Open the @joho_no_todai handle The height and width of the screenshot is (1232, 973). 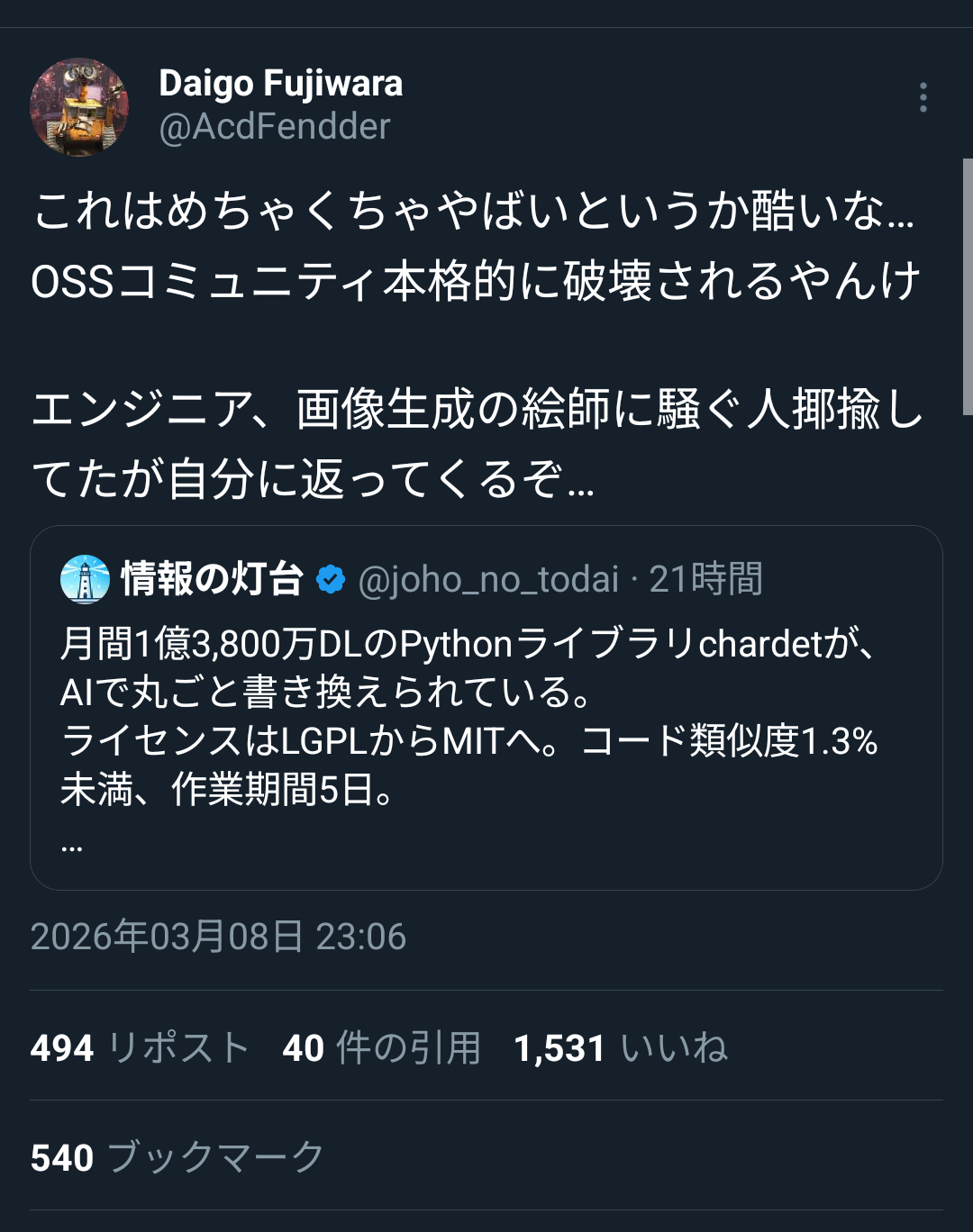[488, 580]
